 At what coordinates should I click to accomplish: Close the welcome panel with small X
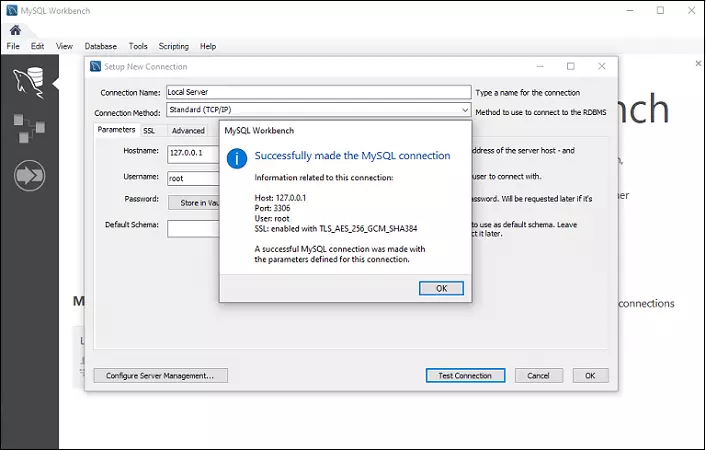(698, 64)
